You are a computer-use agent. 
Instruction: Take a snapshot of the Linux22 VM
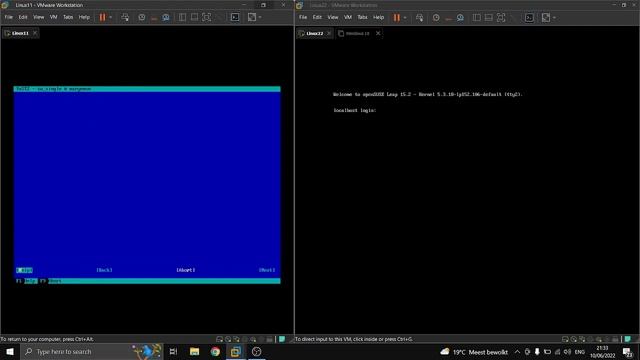coord(436,18)
